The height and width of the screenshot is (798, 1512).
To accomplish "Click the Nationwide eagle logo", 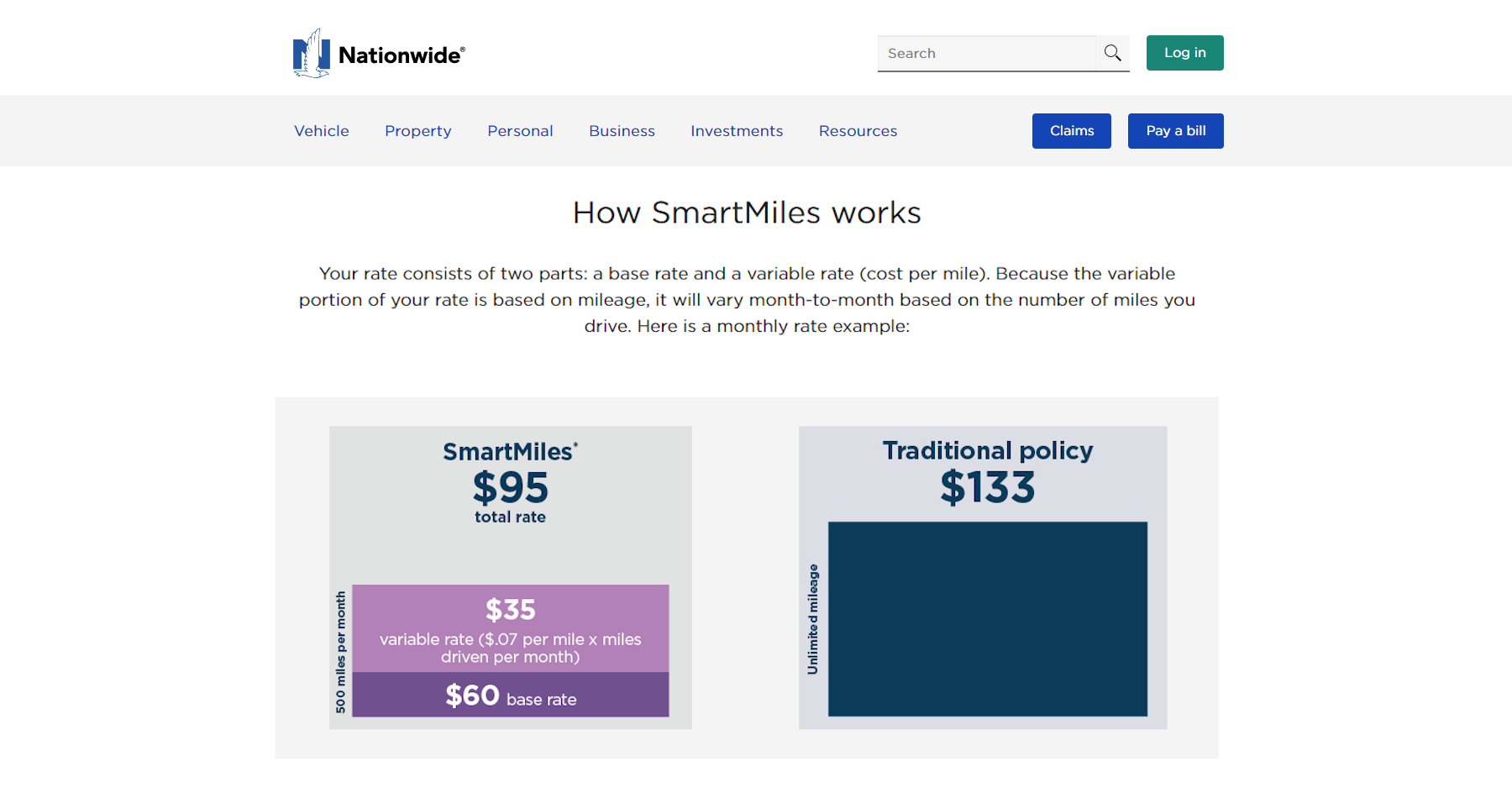I will tap(311, 53).
